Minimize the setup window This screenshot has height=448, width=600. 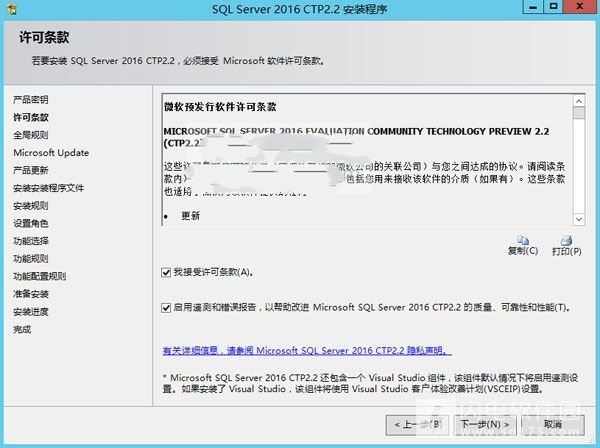click(533, 7)
